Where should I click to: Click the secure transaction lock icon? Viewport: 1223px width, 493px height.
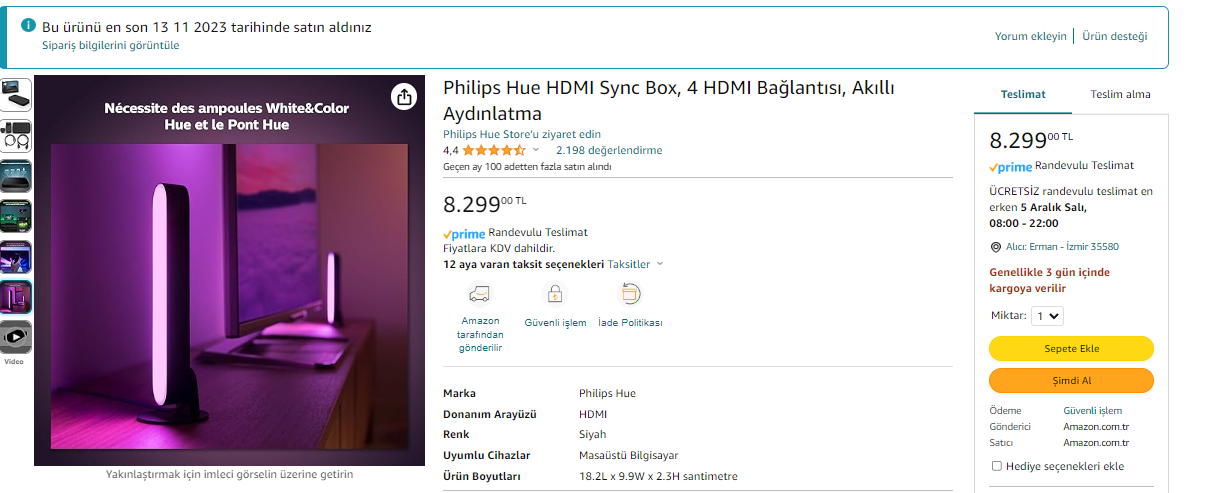click(555, 294)
